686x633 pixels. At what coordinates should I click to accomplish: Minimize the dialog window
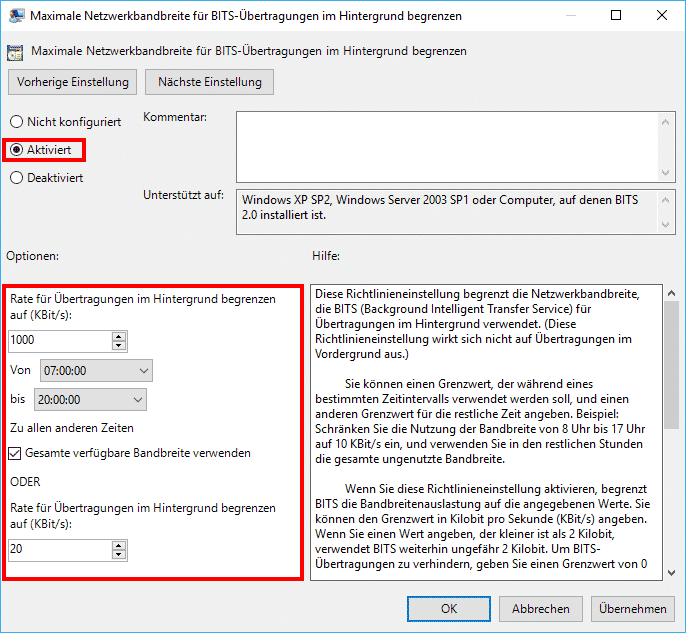(x=570, y=15)
